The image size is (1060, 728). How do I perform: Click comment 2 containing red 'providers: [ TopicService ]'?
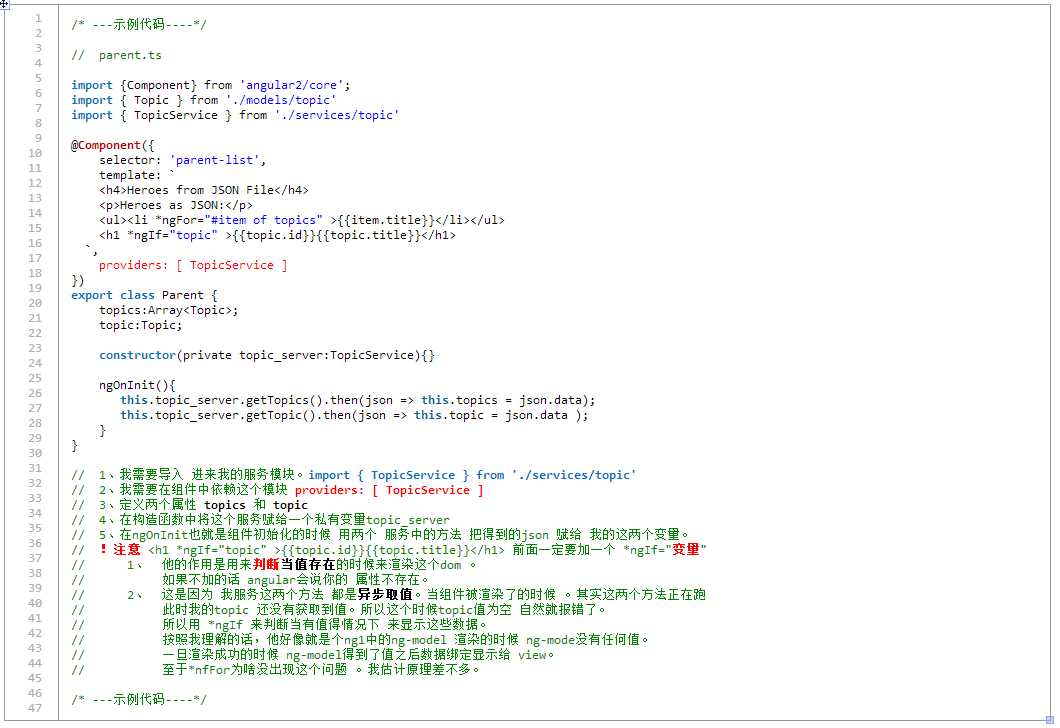[277, 490]
